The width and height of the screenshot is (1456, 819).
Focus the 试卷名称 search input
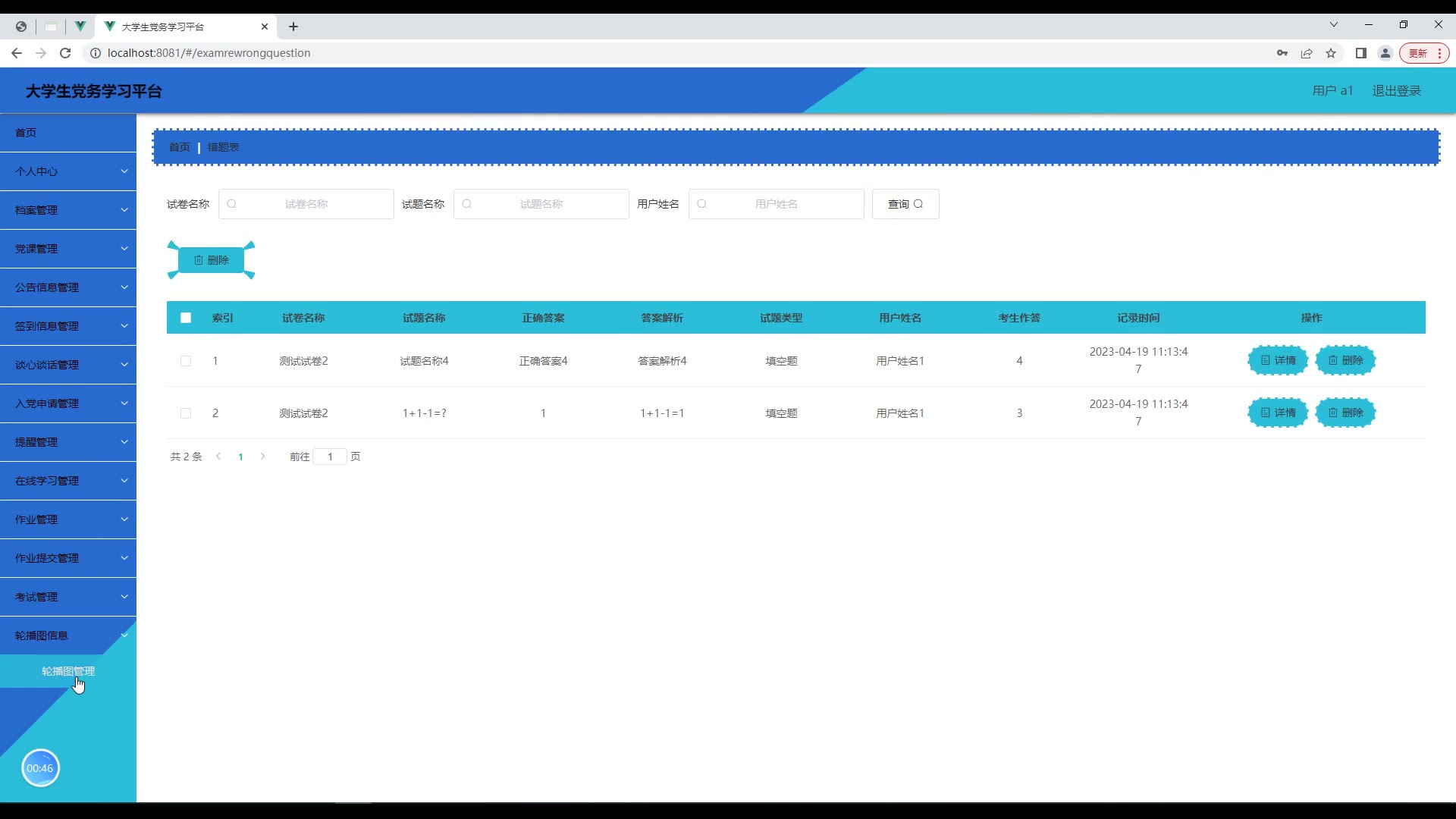(306, 204)
